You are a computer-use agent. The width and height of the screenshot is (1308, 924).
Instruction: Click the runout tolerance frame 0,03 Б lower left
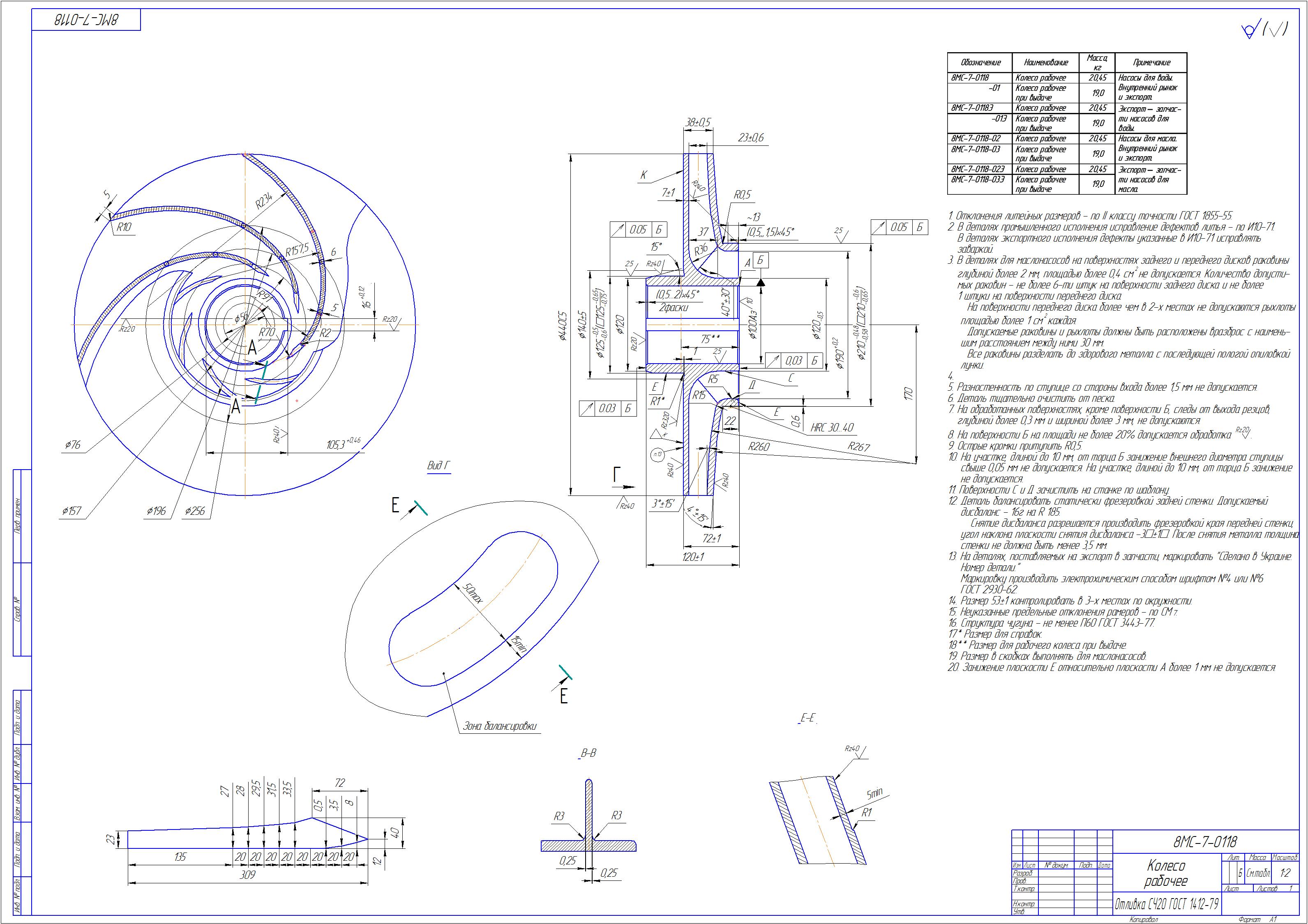(607, 408)
